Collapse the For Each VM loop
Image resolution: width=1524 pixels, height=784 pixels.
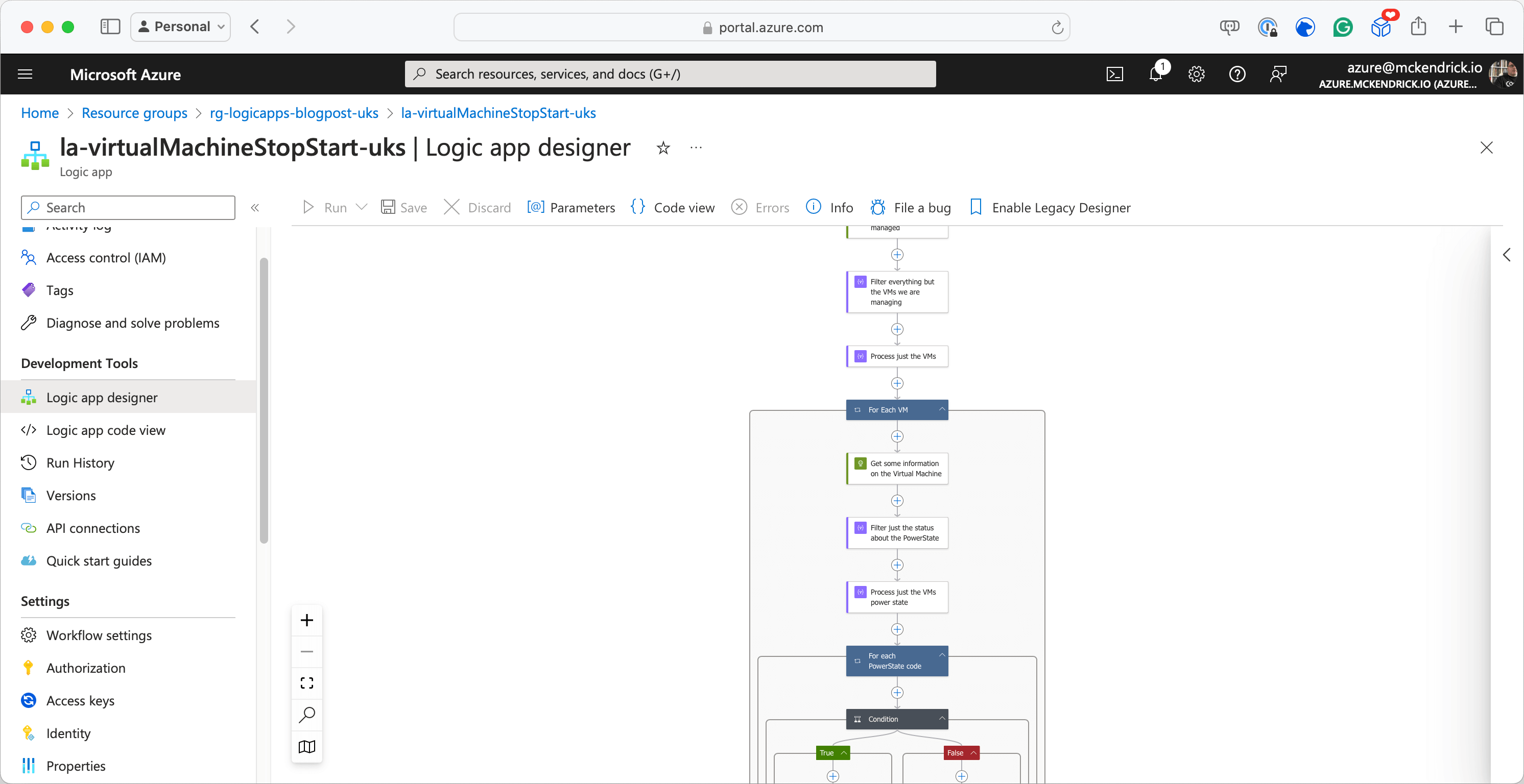click(x=942, y=409)
